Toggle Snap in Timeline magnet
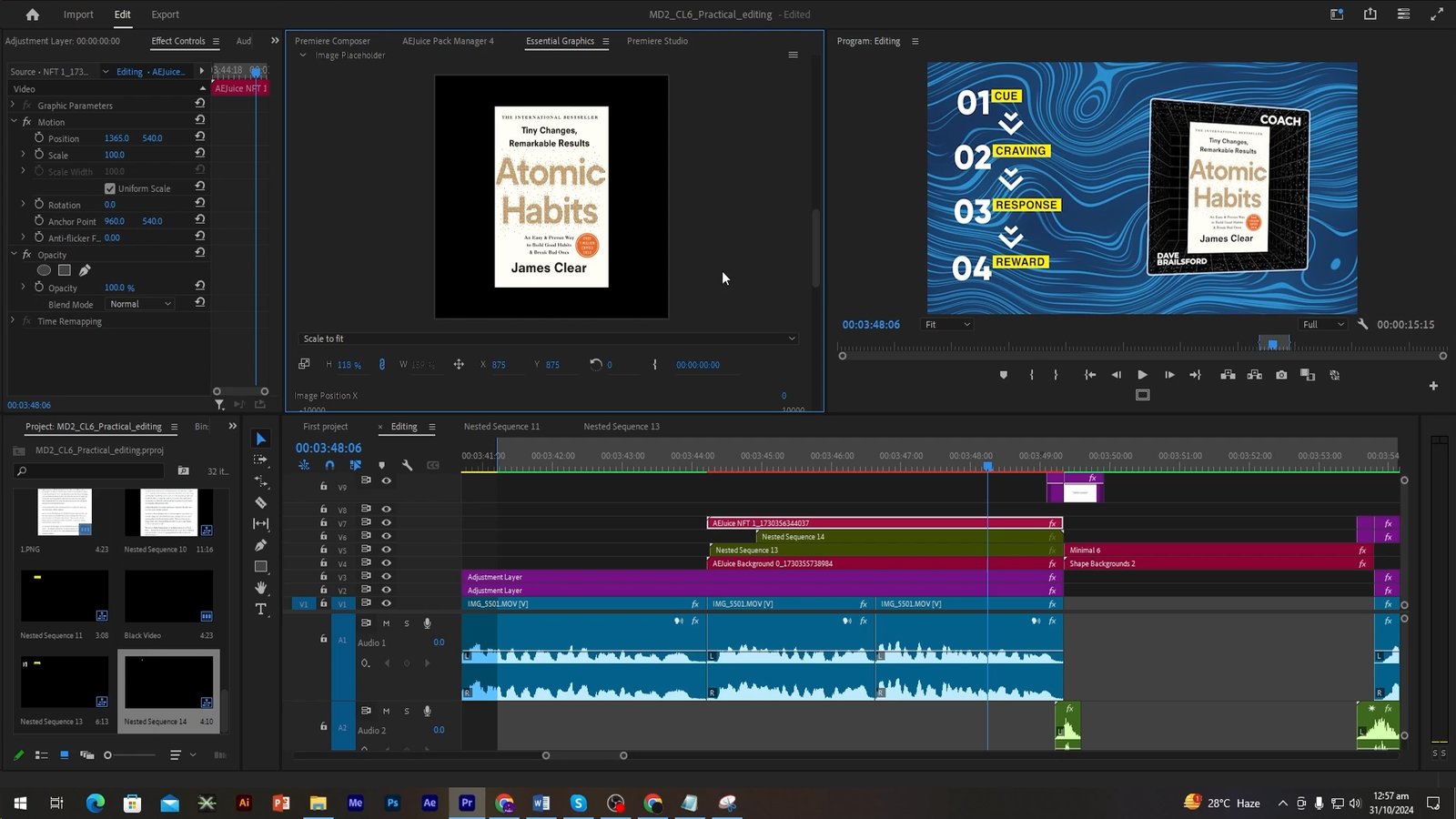 click(x=329, y=465)
